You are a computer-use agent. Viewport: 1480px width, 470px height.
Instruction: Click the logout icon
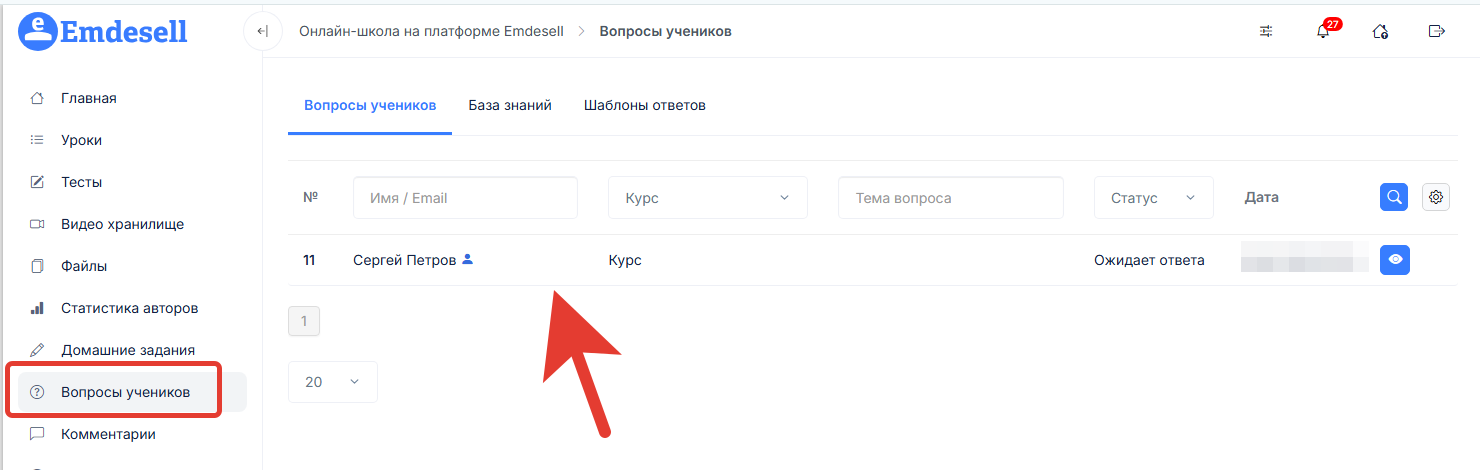pos(1437,31)
